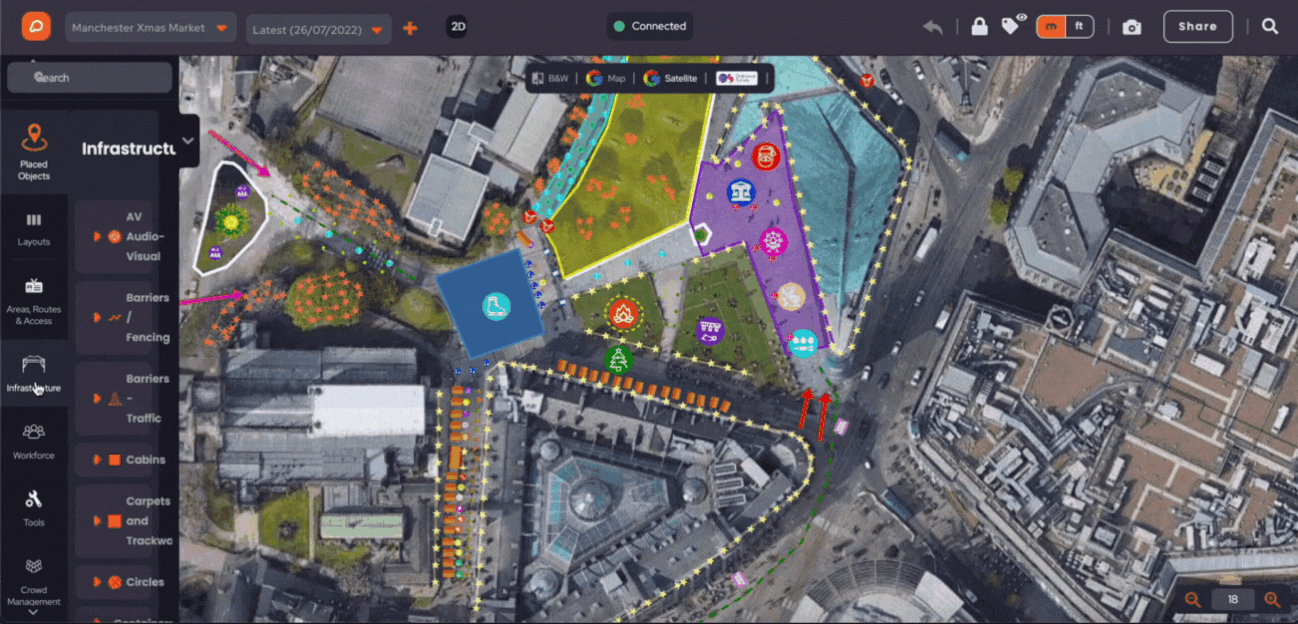Add new version with orange plus
1298x624 pixels.
410,29
